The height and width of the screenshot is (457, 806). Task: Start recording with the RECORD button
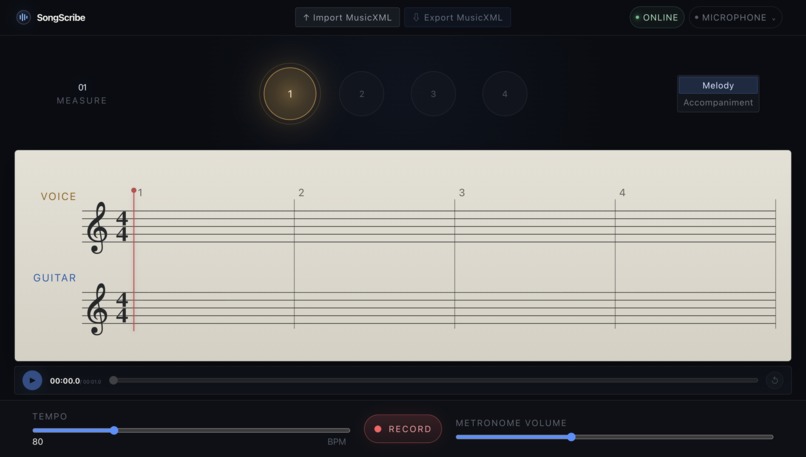[403, 429]
